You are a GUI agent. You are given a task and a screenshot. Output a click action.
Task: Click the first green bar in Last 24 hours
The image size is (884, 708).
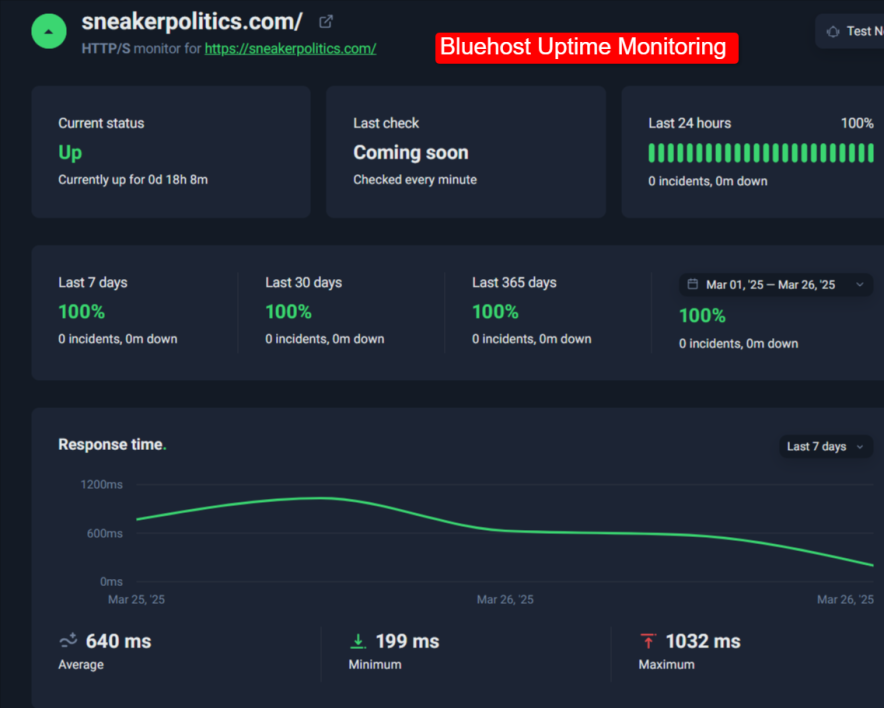click(652, 153)
